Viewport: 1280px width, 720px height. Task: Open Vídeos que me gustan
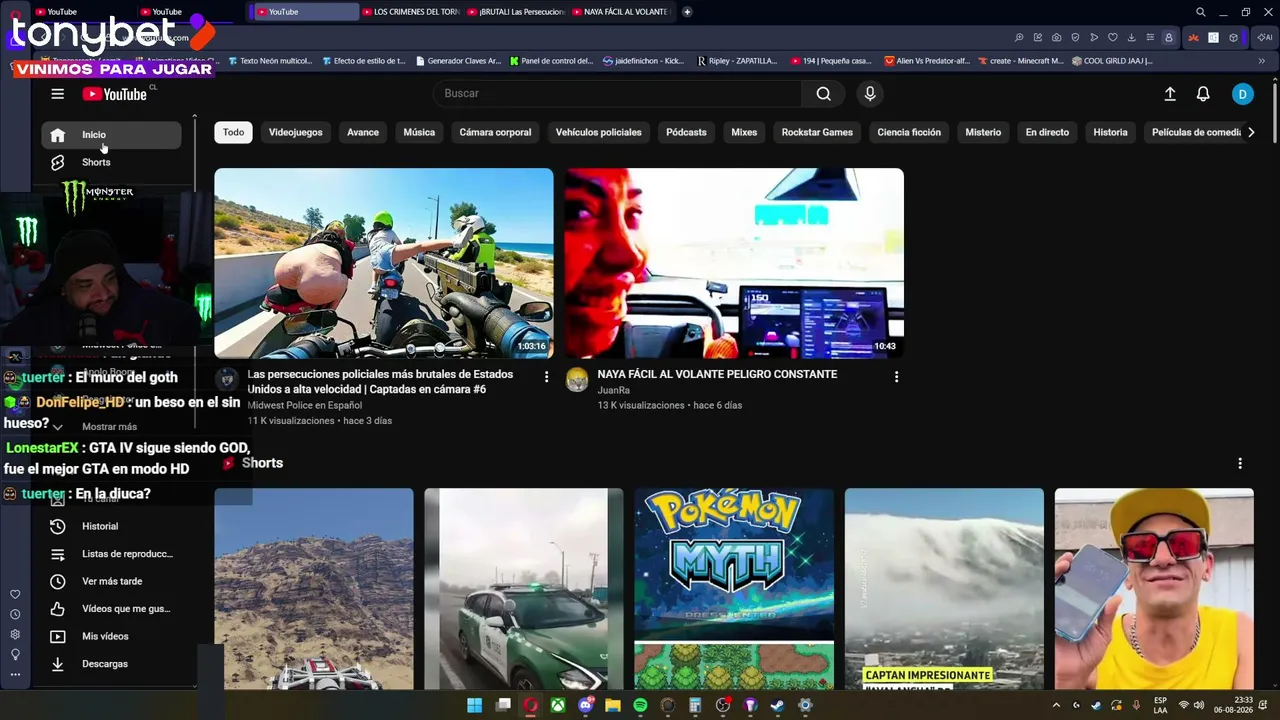point(111,609)
